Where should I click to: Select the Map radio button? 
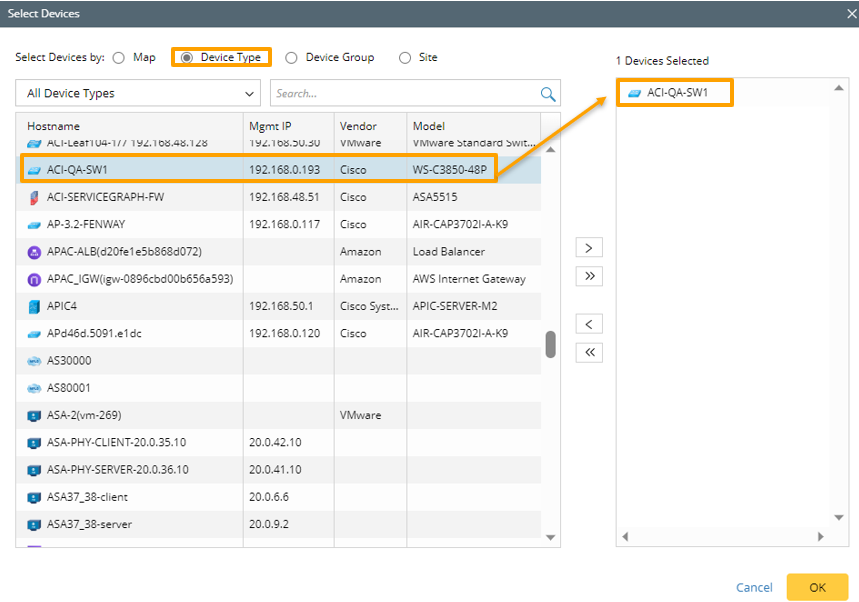119,58
